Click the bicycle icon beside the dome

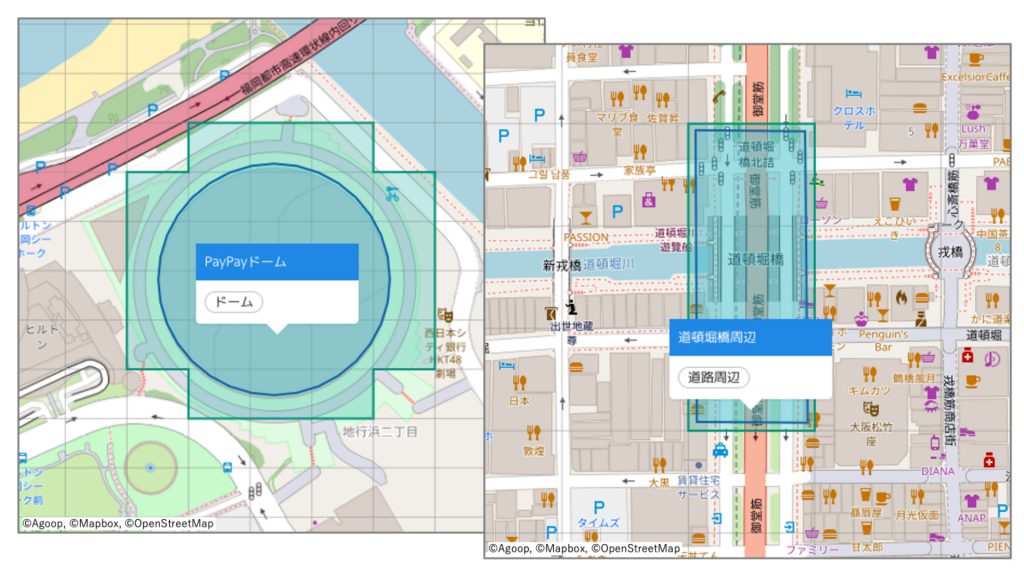click(x=392, y=194)
